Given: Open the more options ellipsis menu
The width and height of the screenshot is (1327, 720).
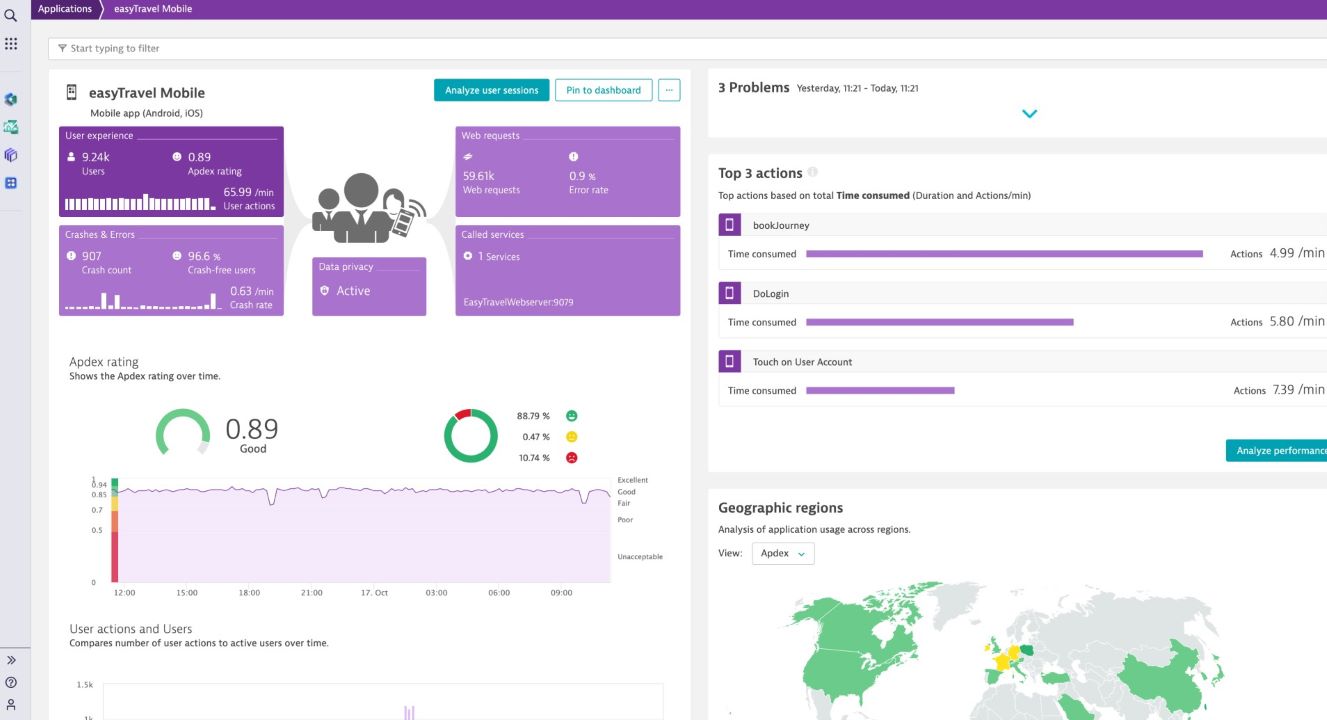Looking at the screenshot, I should (x=668, y=89).
